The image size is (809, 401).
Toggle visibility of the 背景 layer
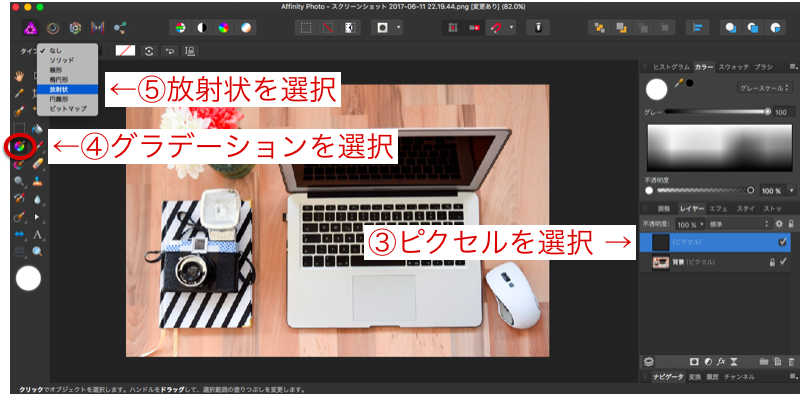(x=784, y=262)
